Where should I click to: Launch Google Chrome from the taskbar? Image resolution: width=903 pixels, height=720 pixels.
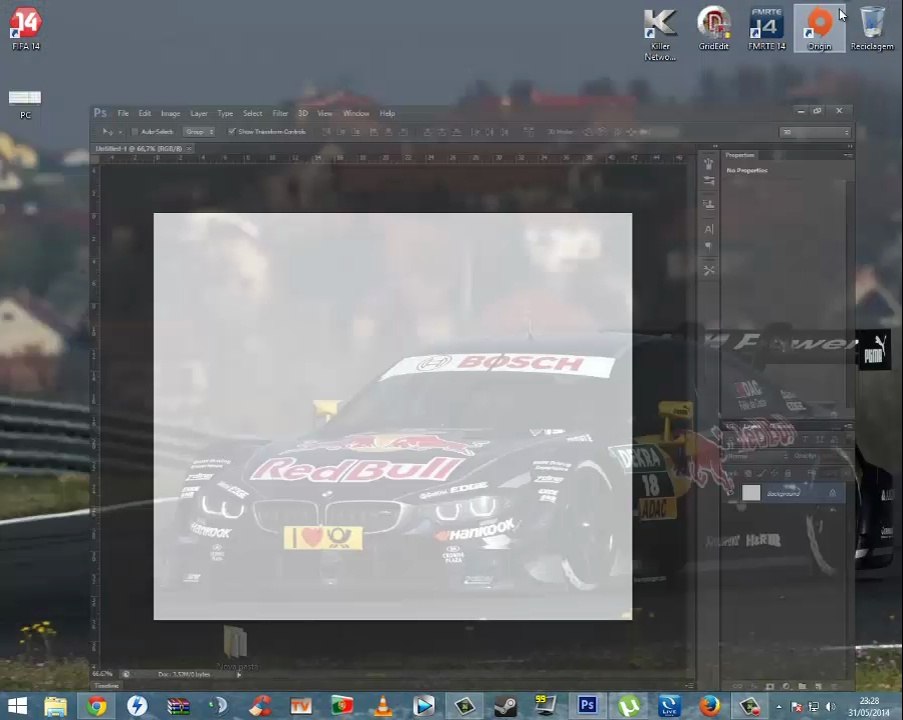(x=96, y=706)
